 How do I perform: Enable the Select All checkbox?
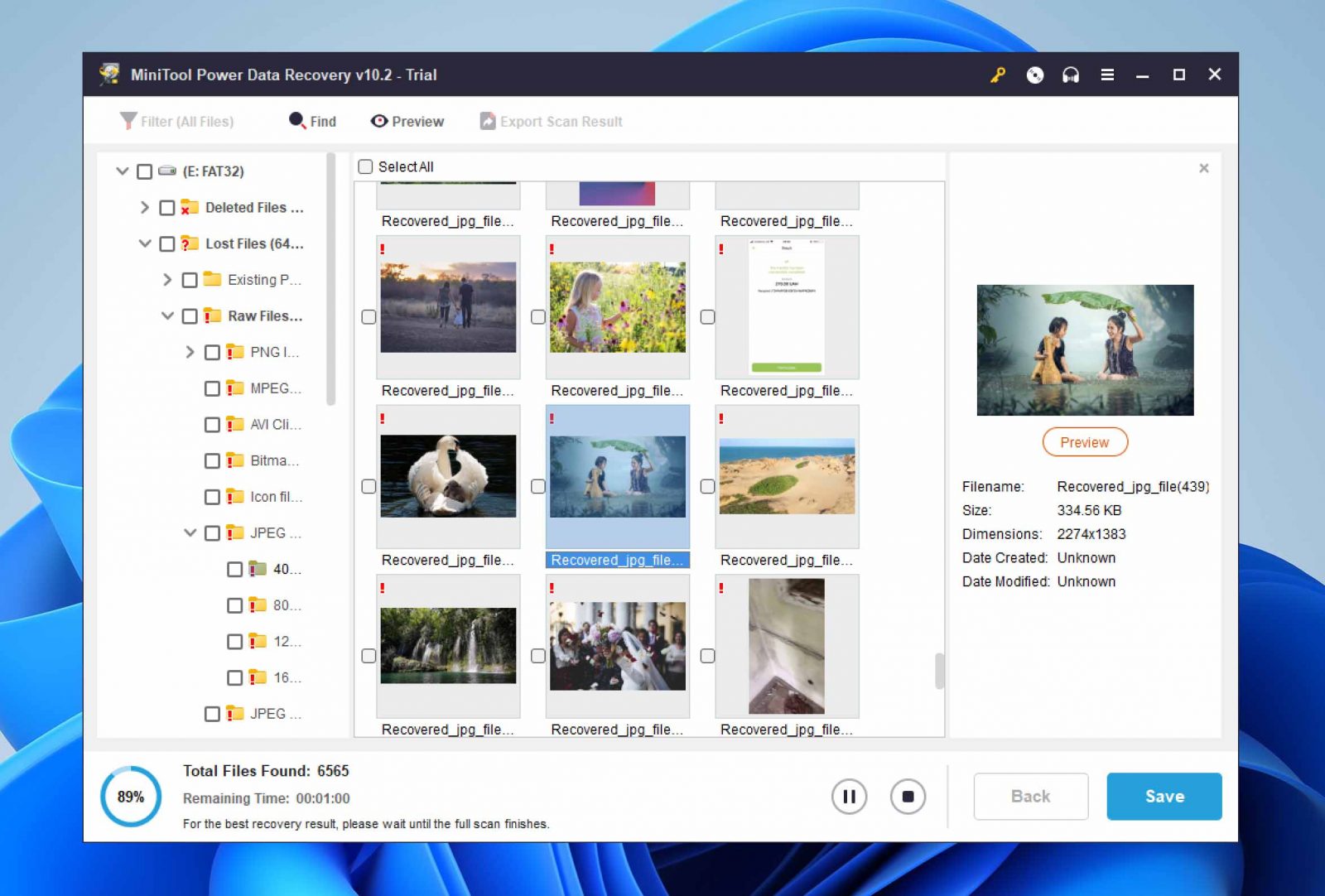pyautogui.click(x=364, y=166)
